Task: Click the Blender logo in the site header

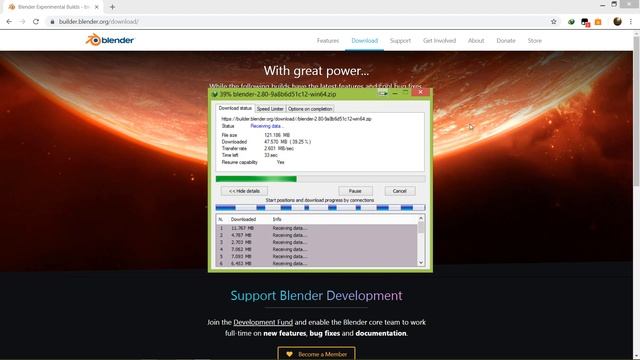Action: (110, 40)
